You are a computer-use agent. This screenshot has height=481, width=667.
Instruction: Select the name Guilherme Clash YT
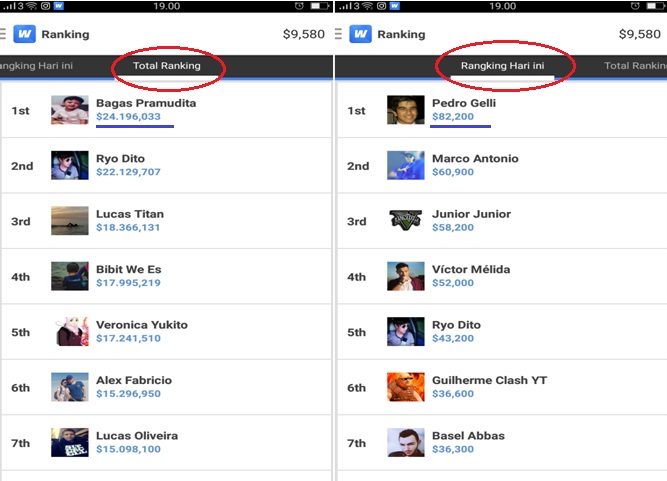[489, 380]
